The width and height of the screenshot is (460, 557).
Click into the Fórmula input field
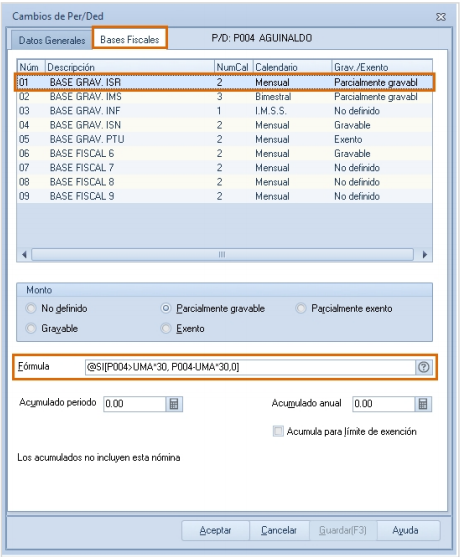(250, 367)
